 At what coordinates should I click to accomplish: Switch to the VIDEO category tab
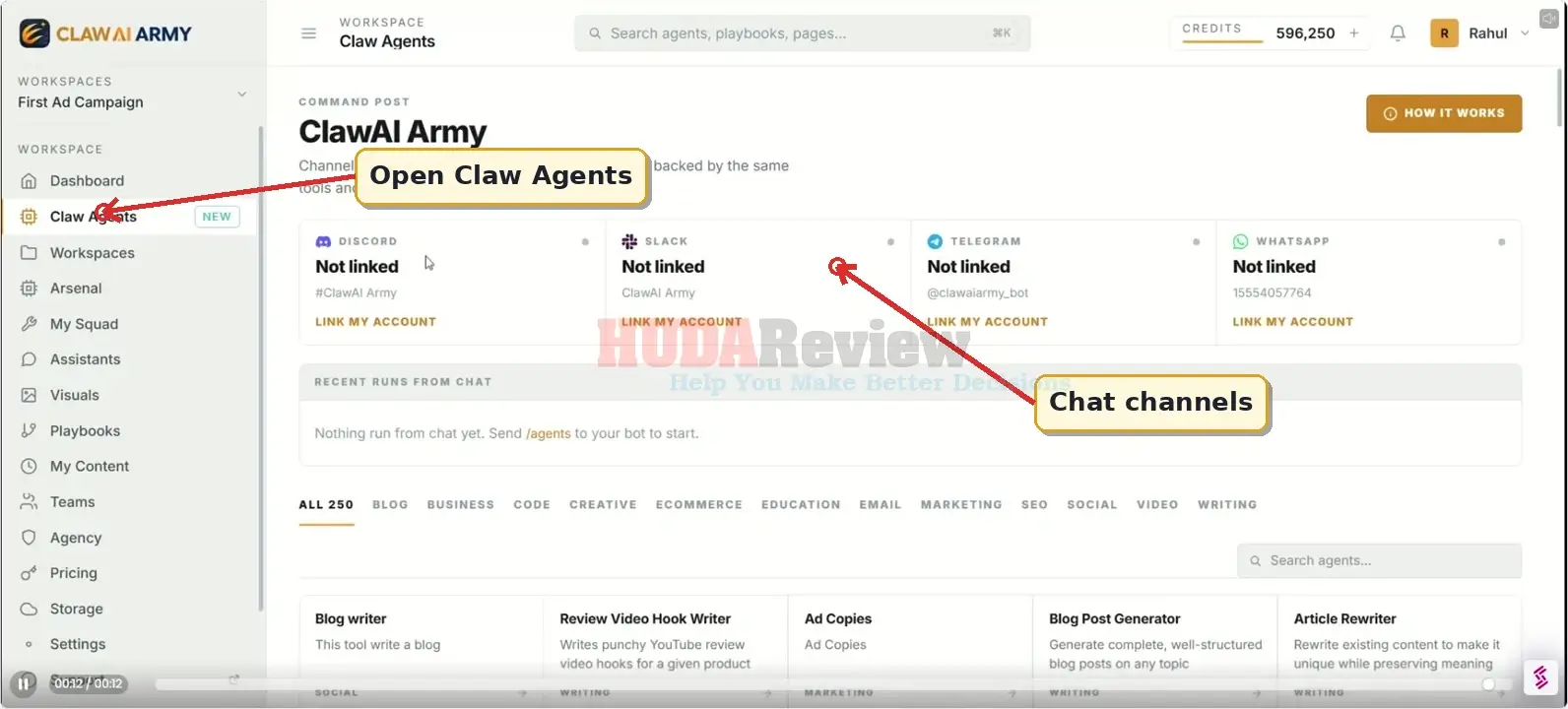click(1157, 505)
